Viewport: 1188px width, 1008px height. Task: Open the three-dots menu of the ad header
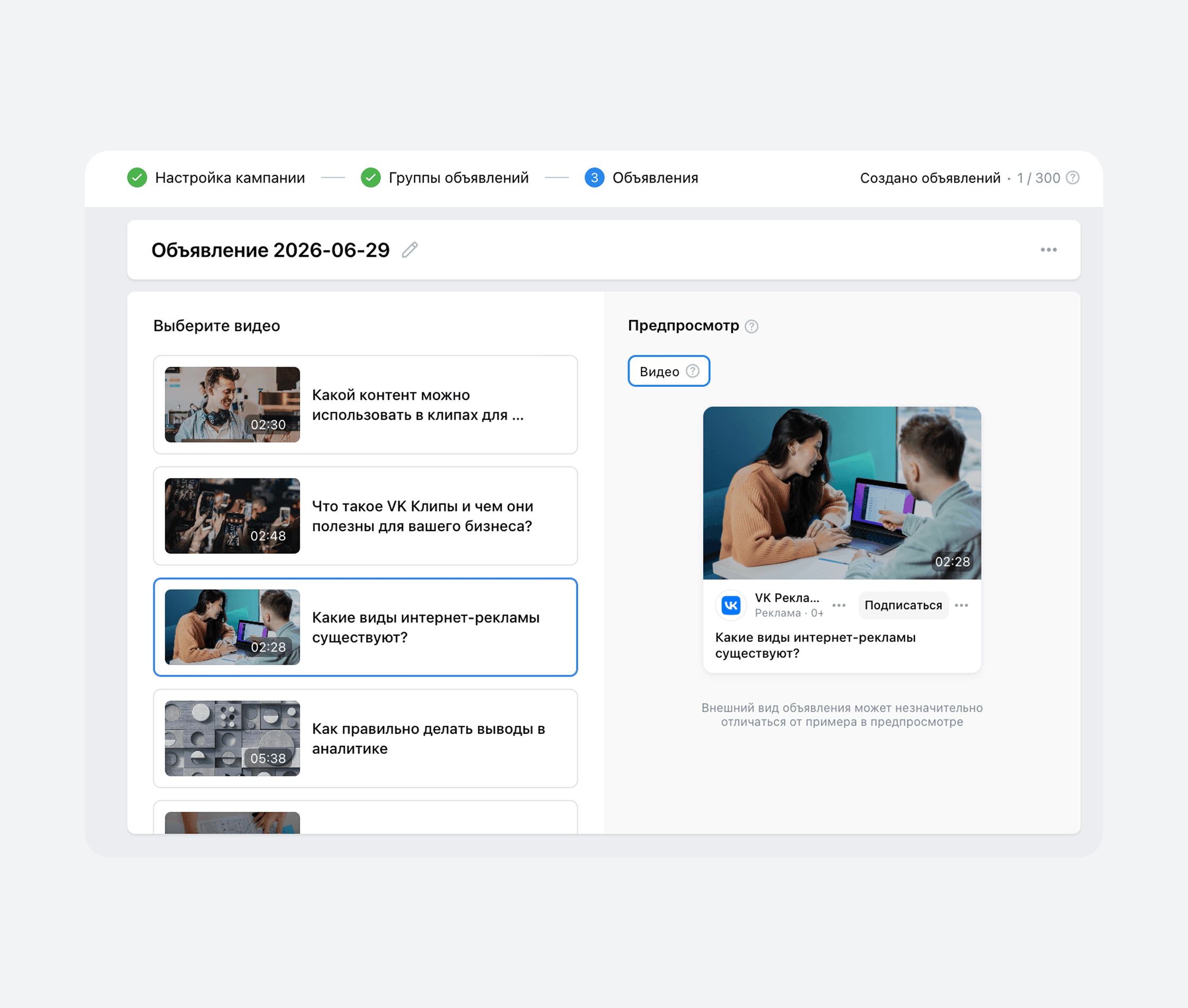click(x=1049, y=250)
